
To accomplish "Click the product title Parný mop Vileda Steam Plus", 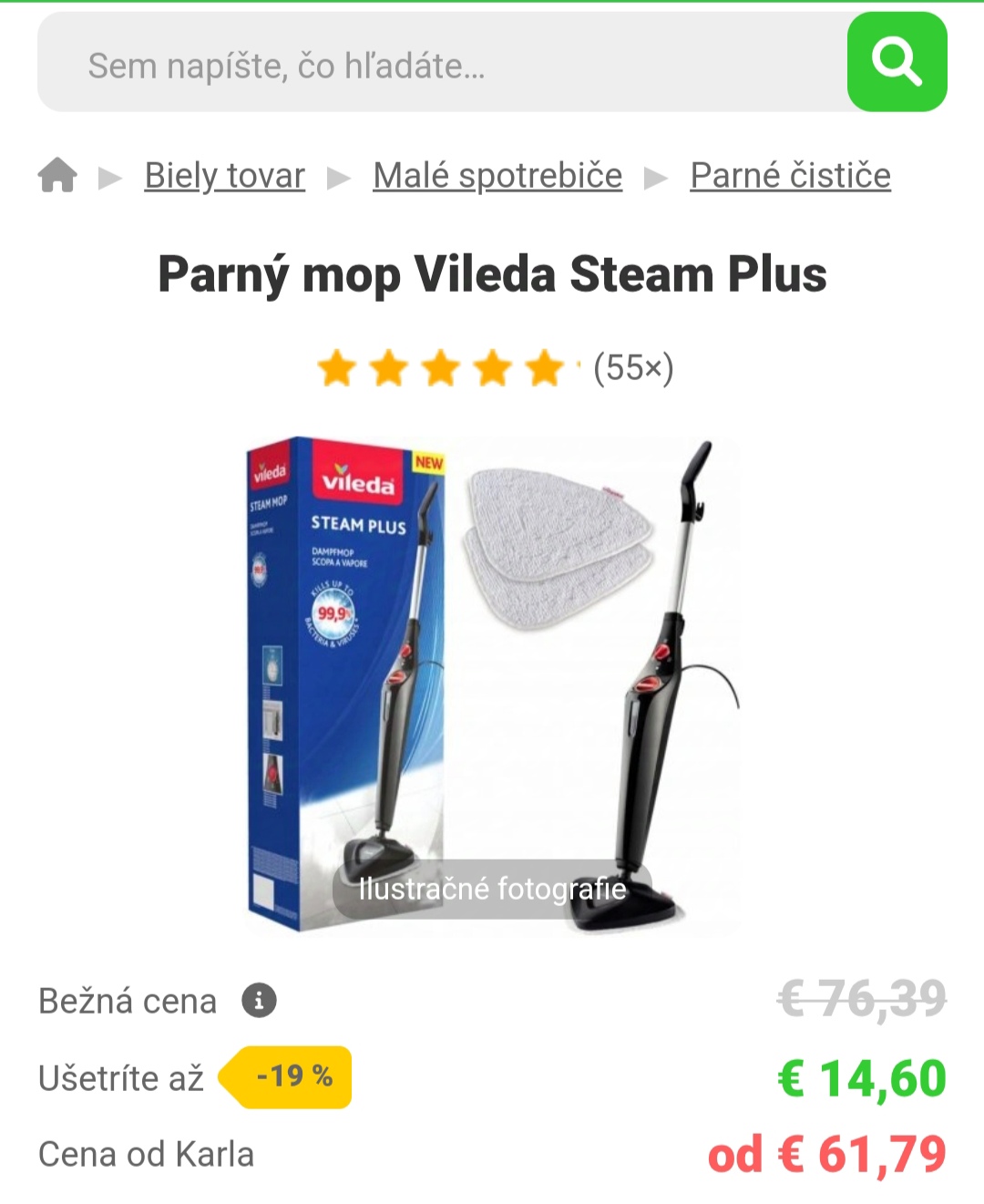I will click(x=492, y=274).
